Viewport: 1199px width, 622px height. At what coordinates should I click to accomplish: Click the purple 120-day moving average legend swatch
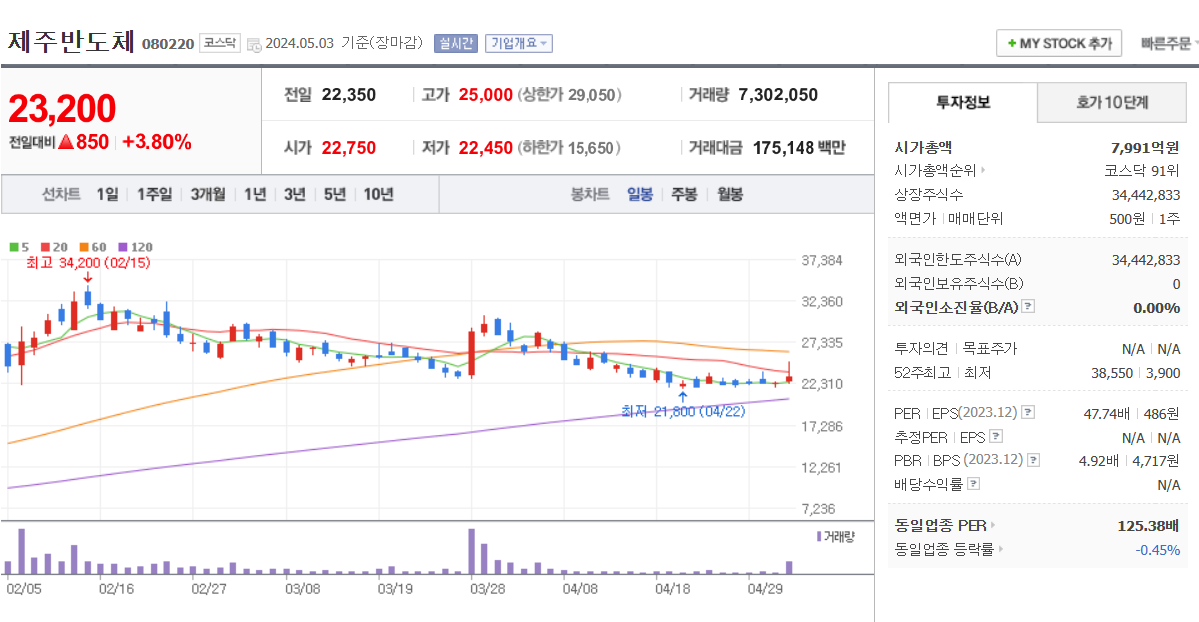pyautogui.click(x=122, y=247)
